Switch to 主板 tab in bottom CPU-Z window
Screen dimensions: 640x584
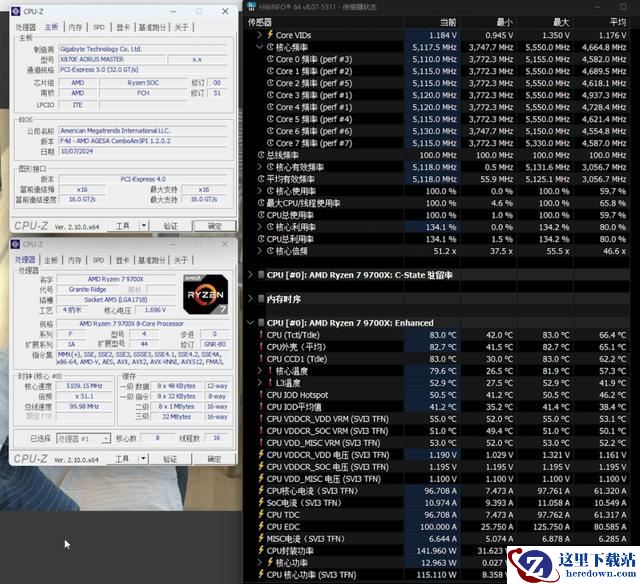(51, 260)
